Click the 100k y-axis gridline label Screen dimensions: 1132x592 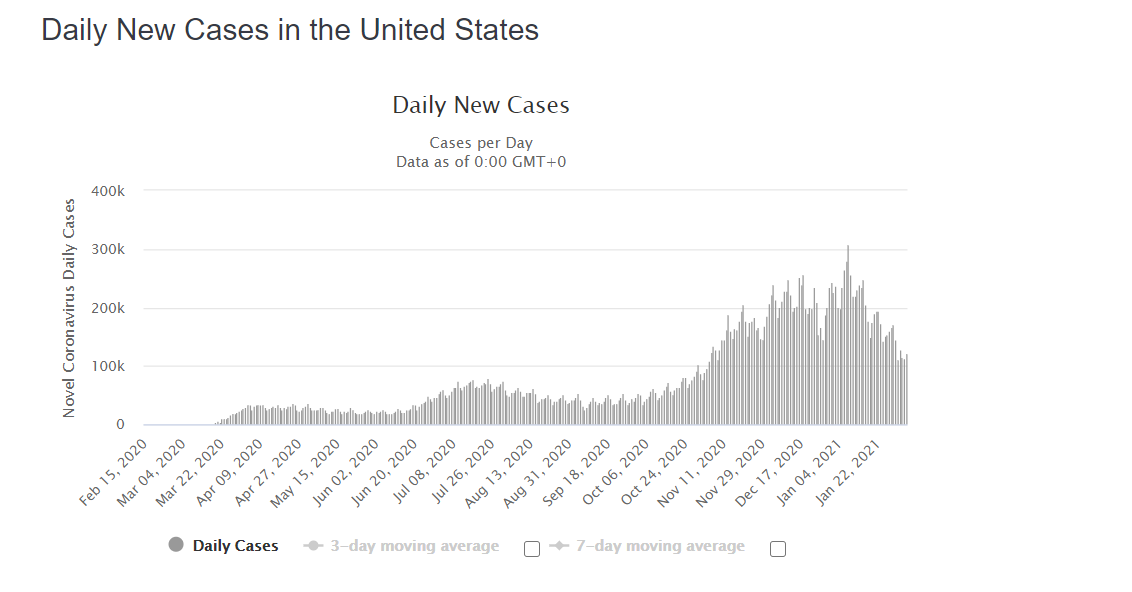click(108, 366)
